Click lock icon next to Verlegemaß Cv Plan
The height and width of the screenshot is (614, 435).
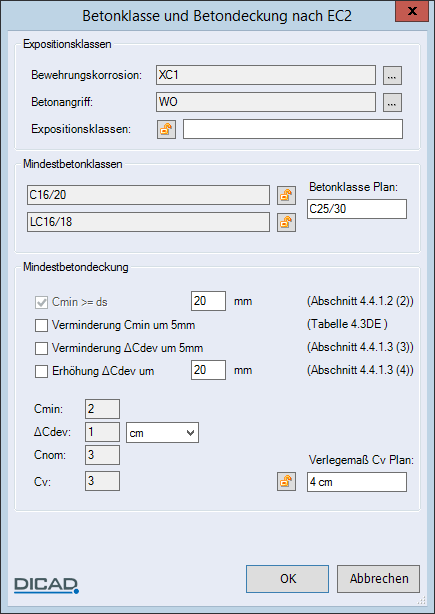point(286,482)
